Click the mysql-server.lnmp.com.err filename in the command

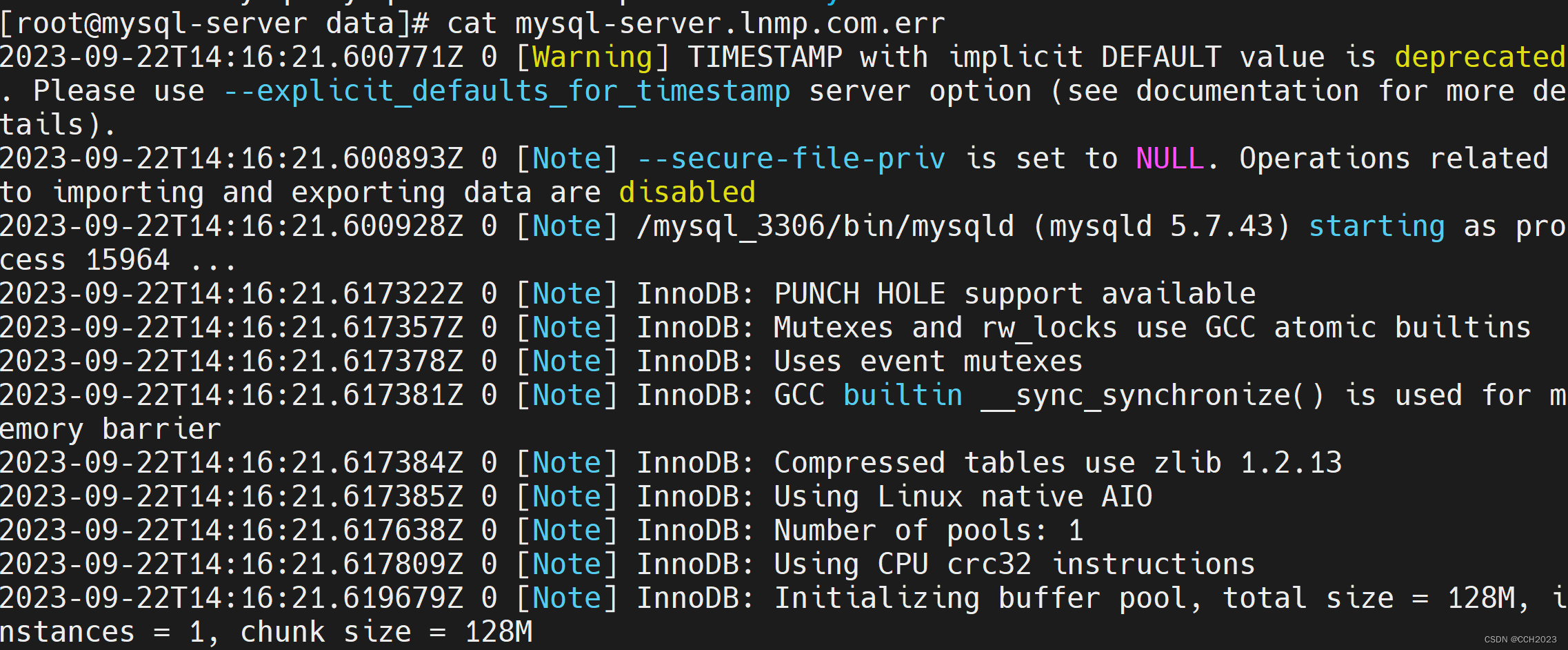[730, 23]
